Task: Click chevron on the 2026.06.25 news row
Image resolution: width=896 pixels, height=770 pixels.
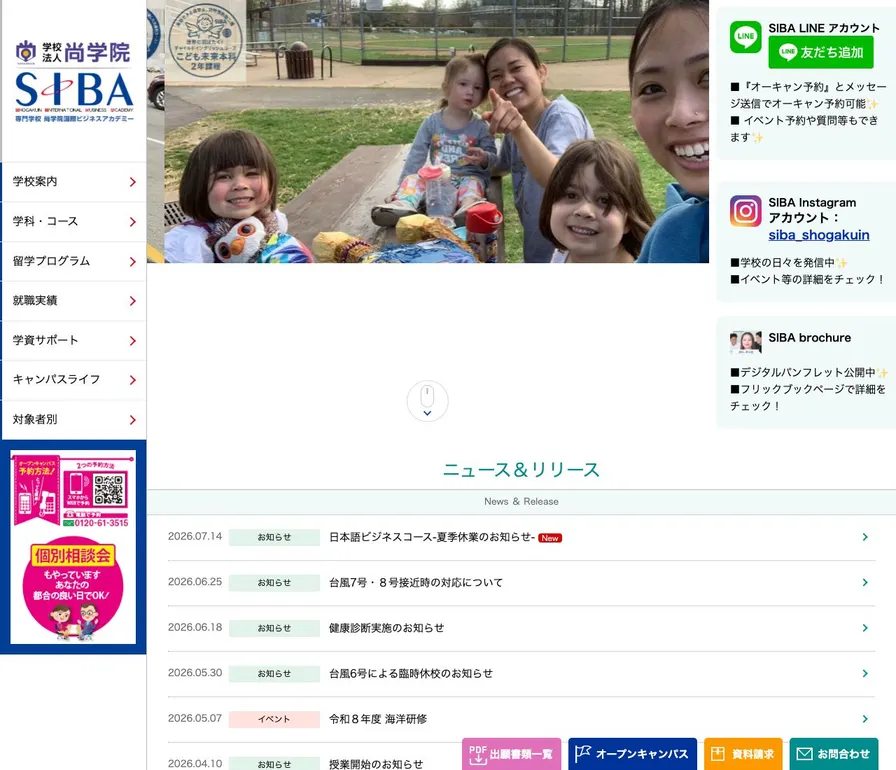Action: [865, 583]
